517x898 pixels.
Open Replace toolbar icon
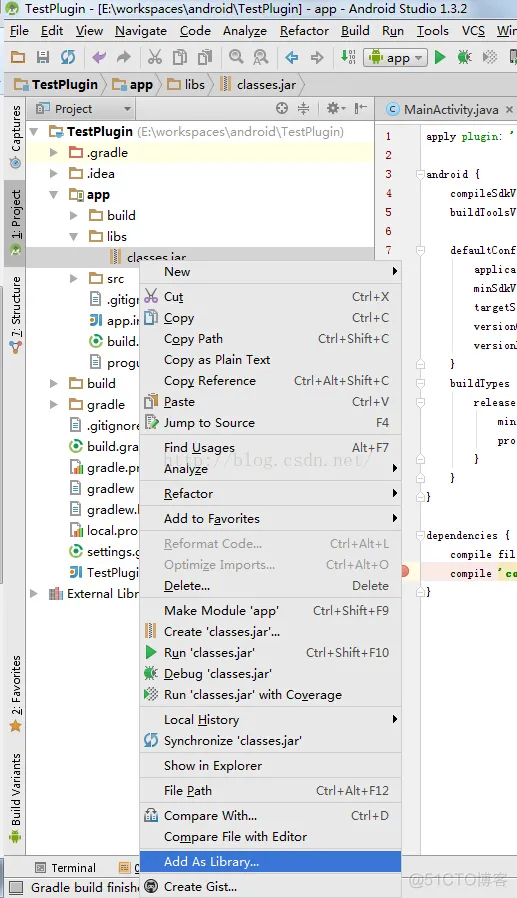pos(261,57)
